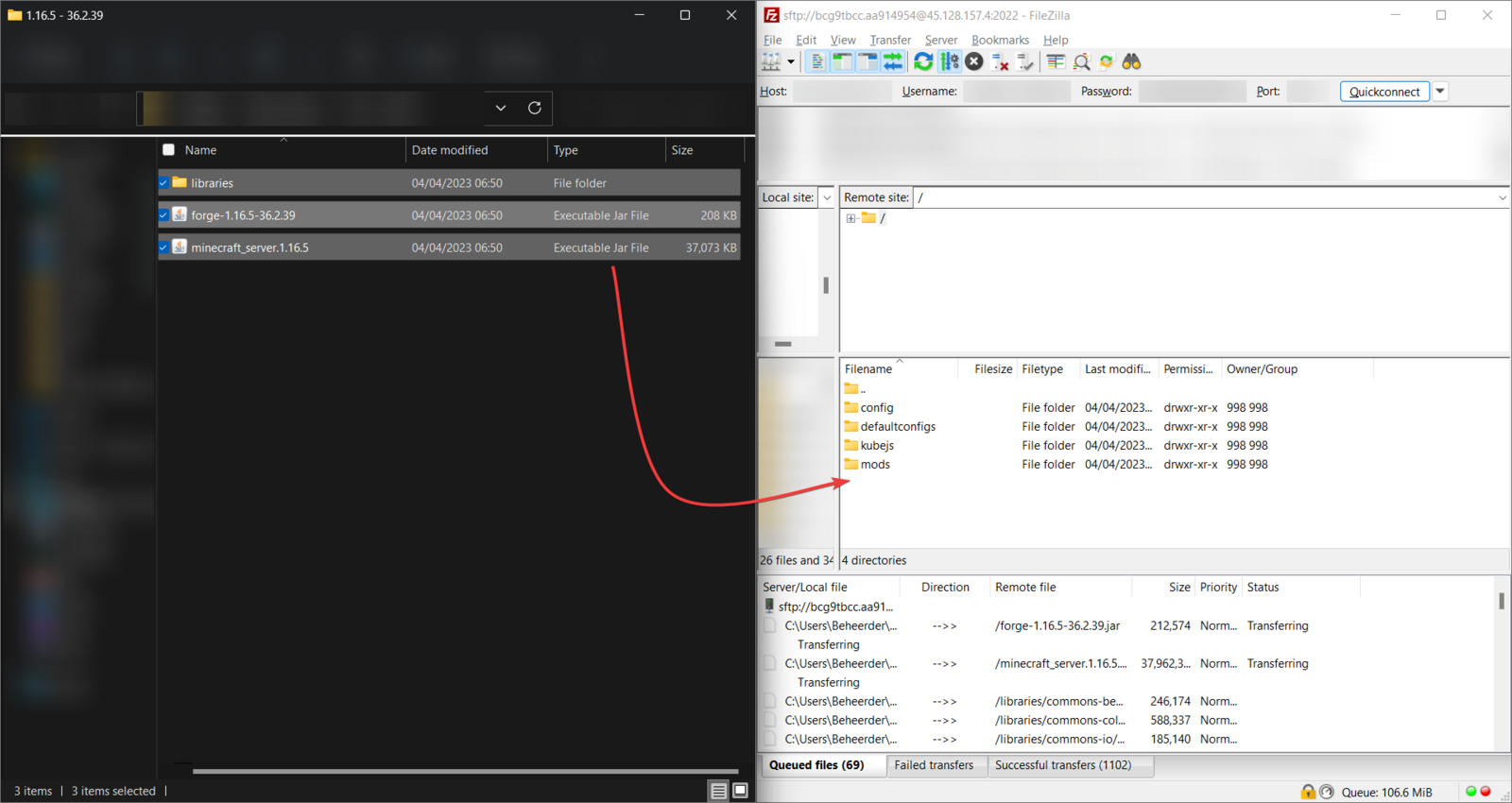This screenshot has height=803, width=1512.
Task: Refresh the Explorer folder view
Action: coord(535,108)
